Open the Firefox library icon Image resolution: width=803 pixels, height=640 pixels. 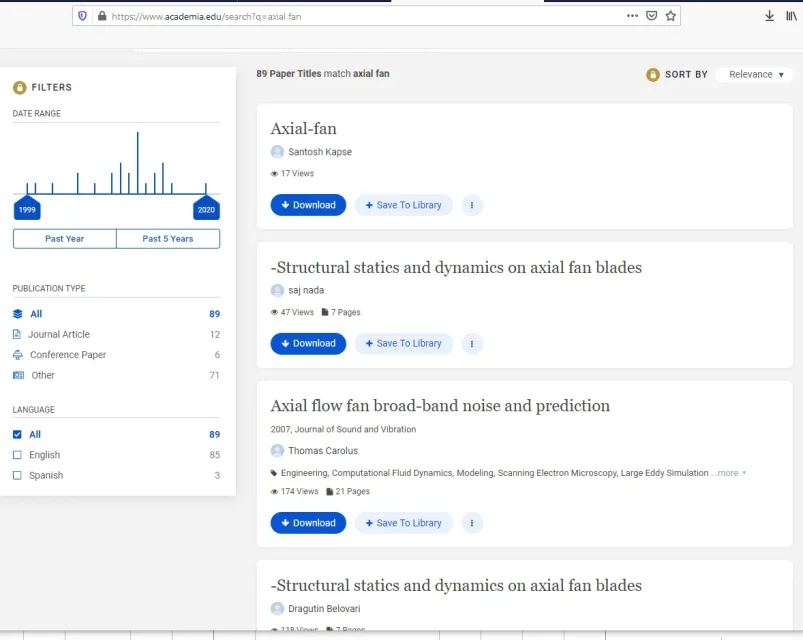791,16
